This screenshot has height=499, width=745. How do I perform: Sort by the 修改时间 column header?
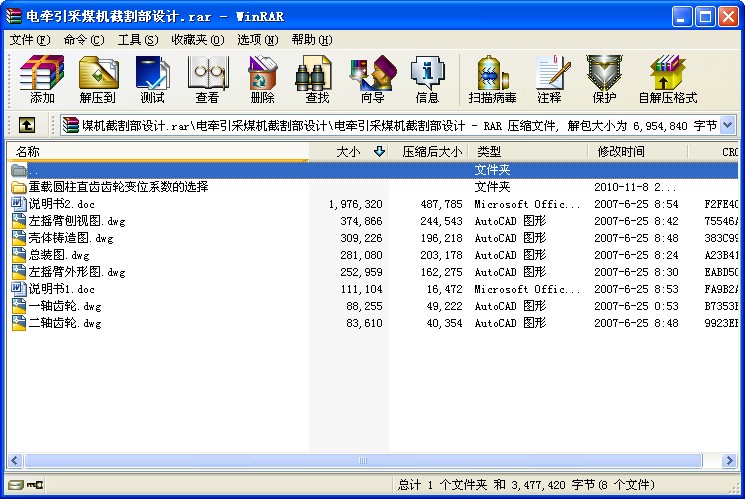(x=621, y=152)
